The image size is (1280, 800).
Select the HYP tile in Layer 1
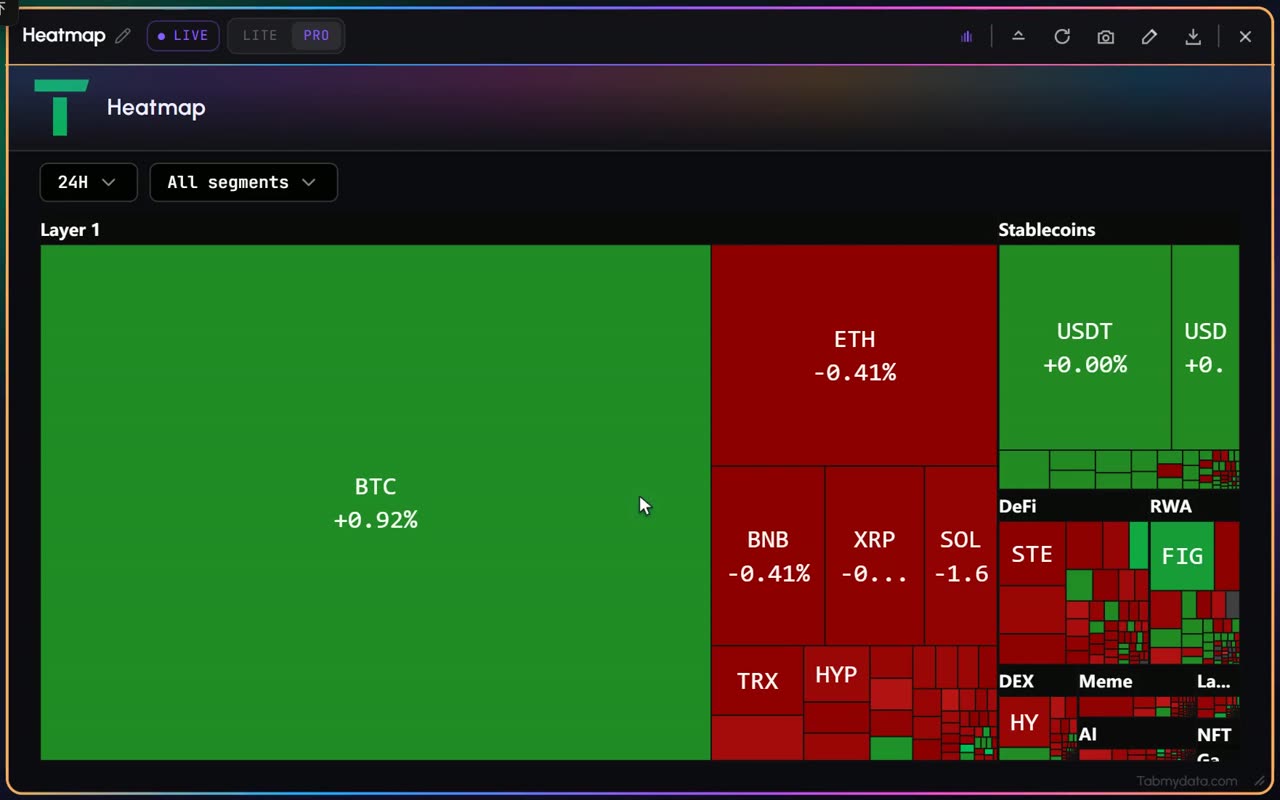coord(836,674)
